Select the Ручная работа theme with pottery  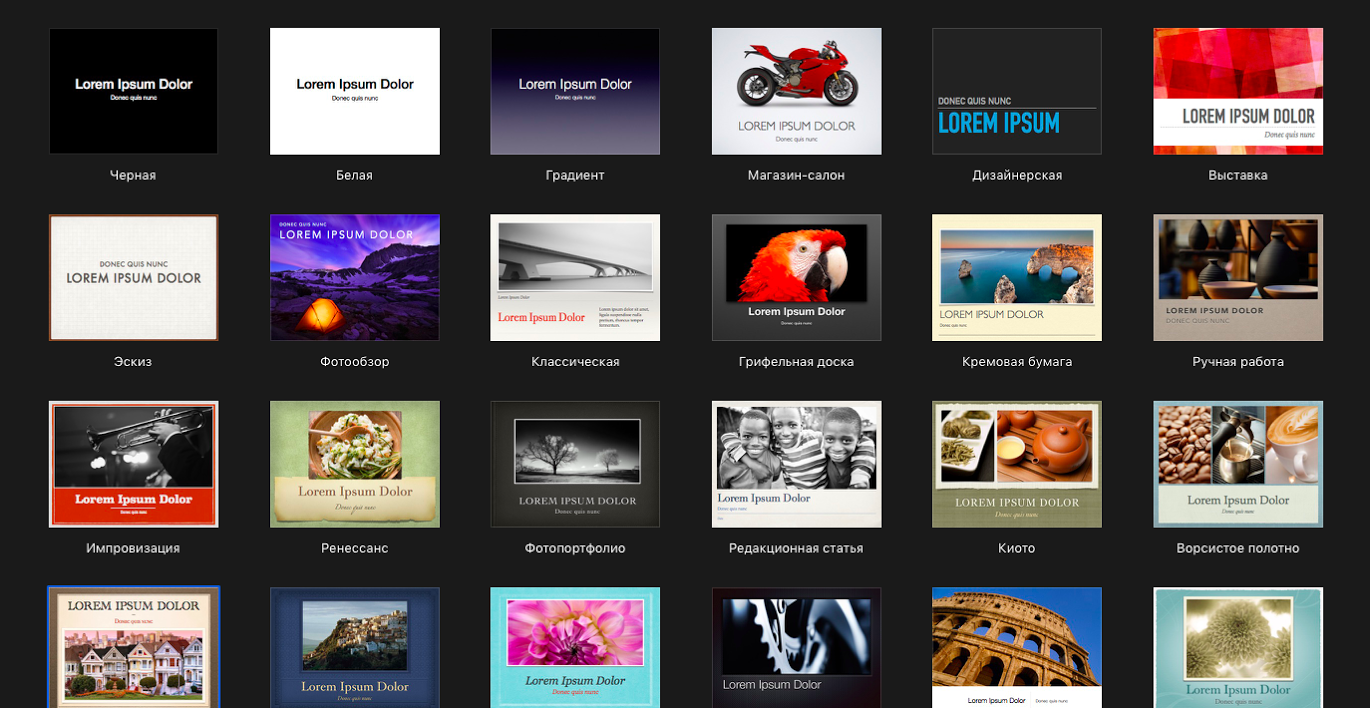click(1238, 277)
